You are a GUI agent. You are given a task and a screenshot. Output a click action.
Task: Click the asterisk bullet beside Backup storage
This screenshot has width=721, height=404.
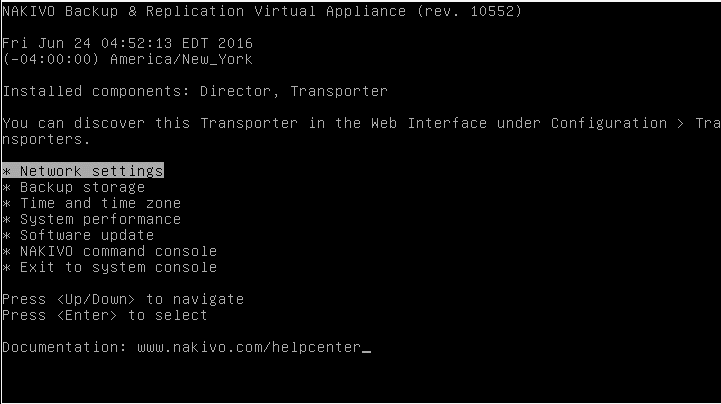[x=7, y=187]
